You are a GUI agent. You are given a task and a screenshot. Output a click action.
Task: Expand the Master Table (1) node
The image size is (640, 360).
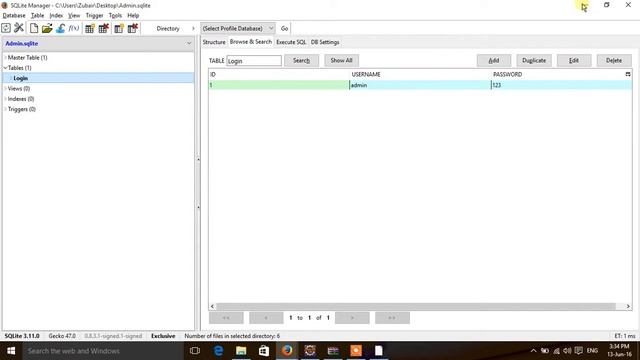[x=5, y=58]
